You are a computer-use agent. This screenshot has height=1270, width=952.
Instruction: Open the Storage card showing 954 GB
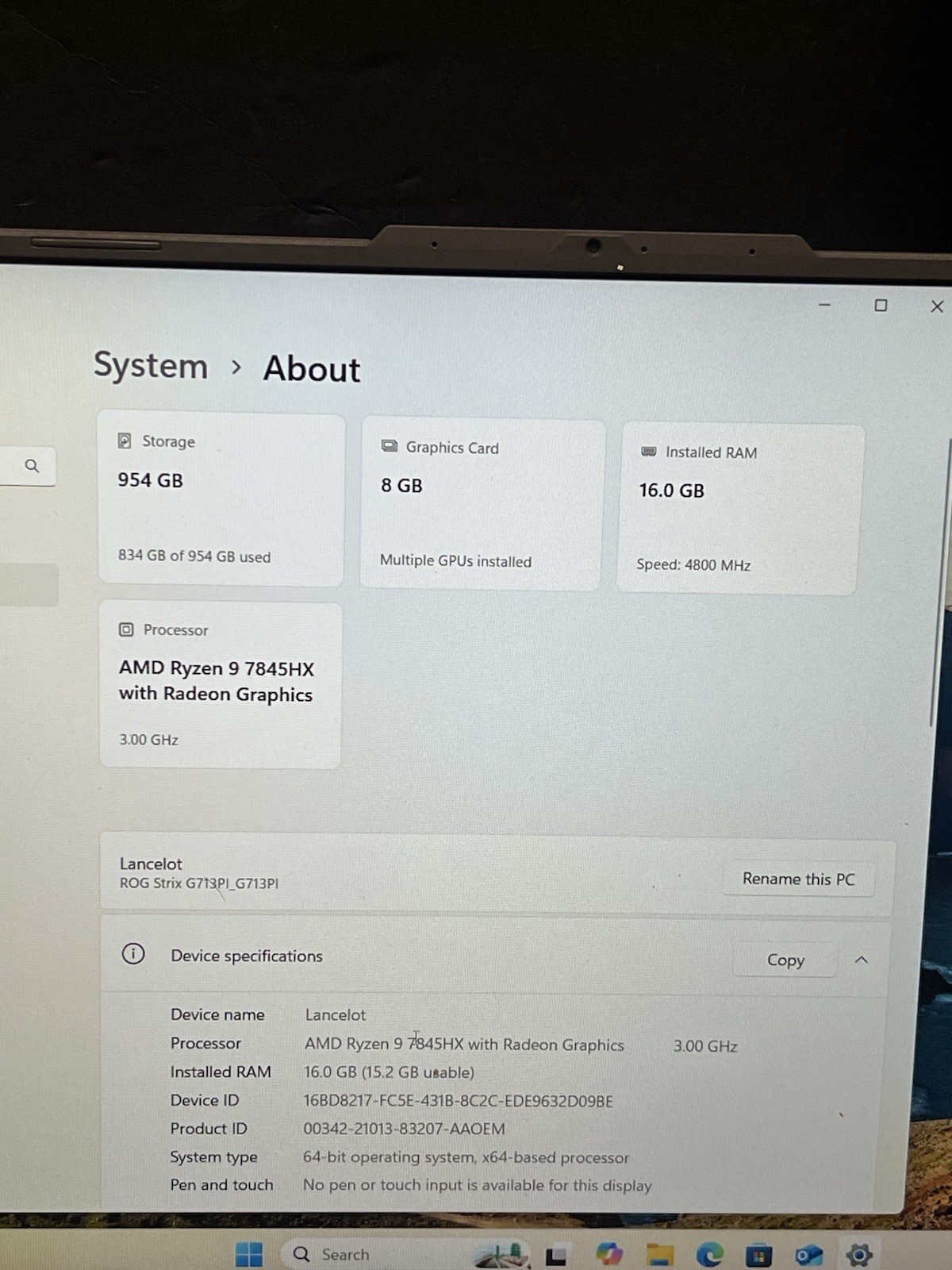tap(221, 498)
